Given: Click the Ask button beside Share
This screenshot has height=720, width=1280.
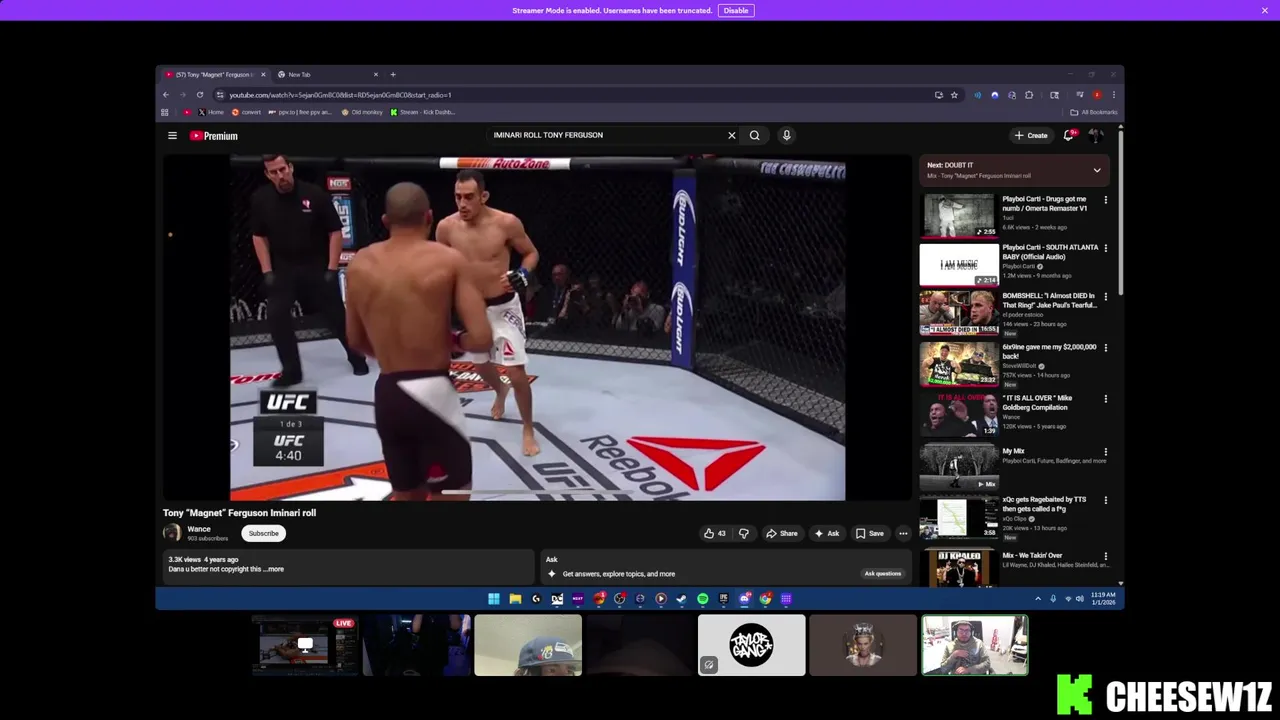Looking at the screenshot, I should (827, 533).
